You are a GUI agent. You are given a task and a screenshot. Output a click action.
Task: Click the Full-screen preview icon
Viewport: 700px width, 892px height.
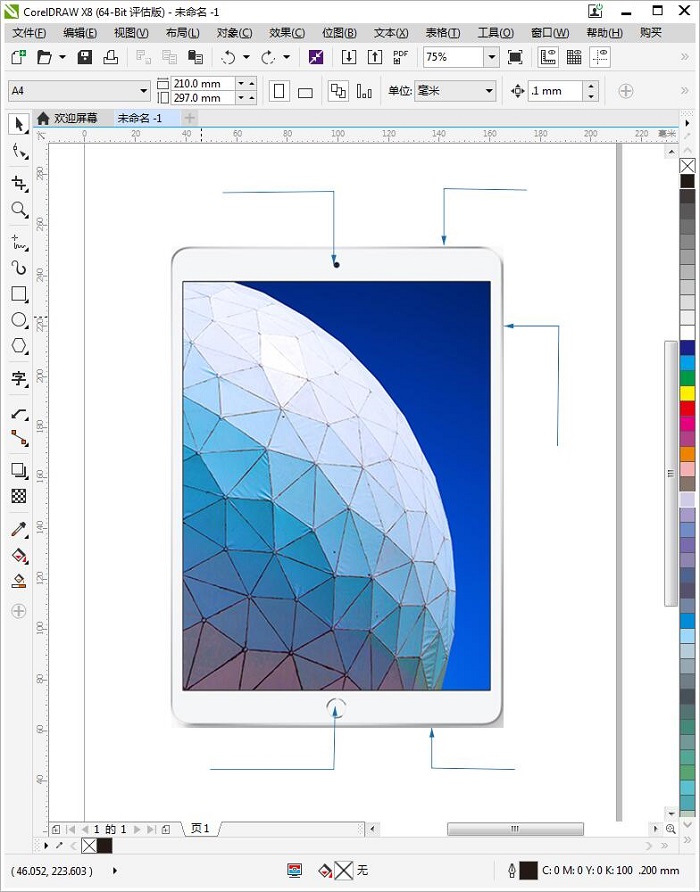click(515, 57)
